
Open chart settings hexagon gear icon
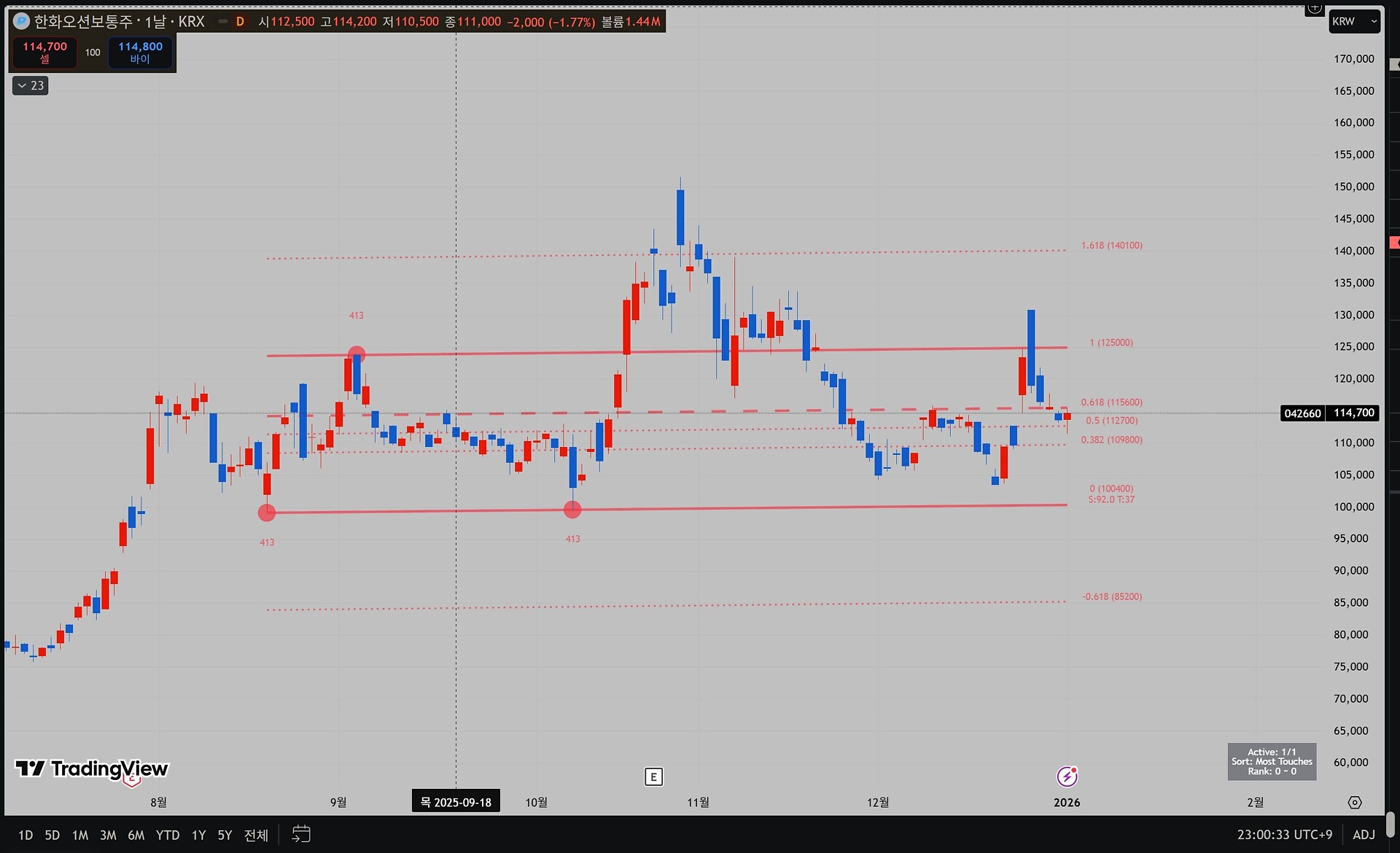(x=1354, y=802)
